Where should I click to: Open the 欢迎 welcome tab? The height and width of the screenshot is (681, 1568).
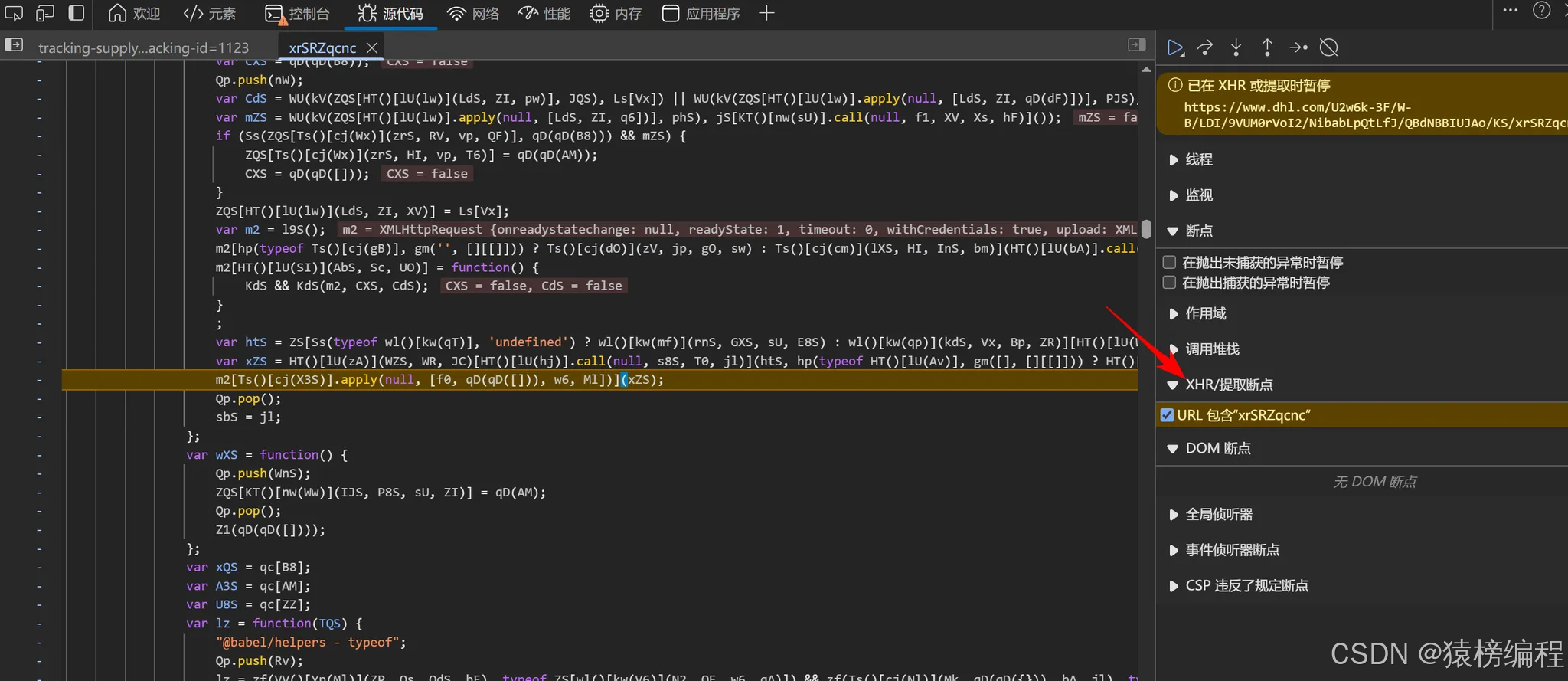click(x=134, y=14)
